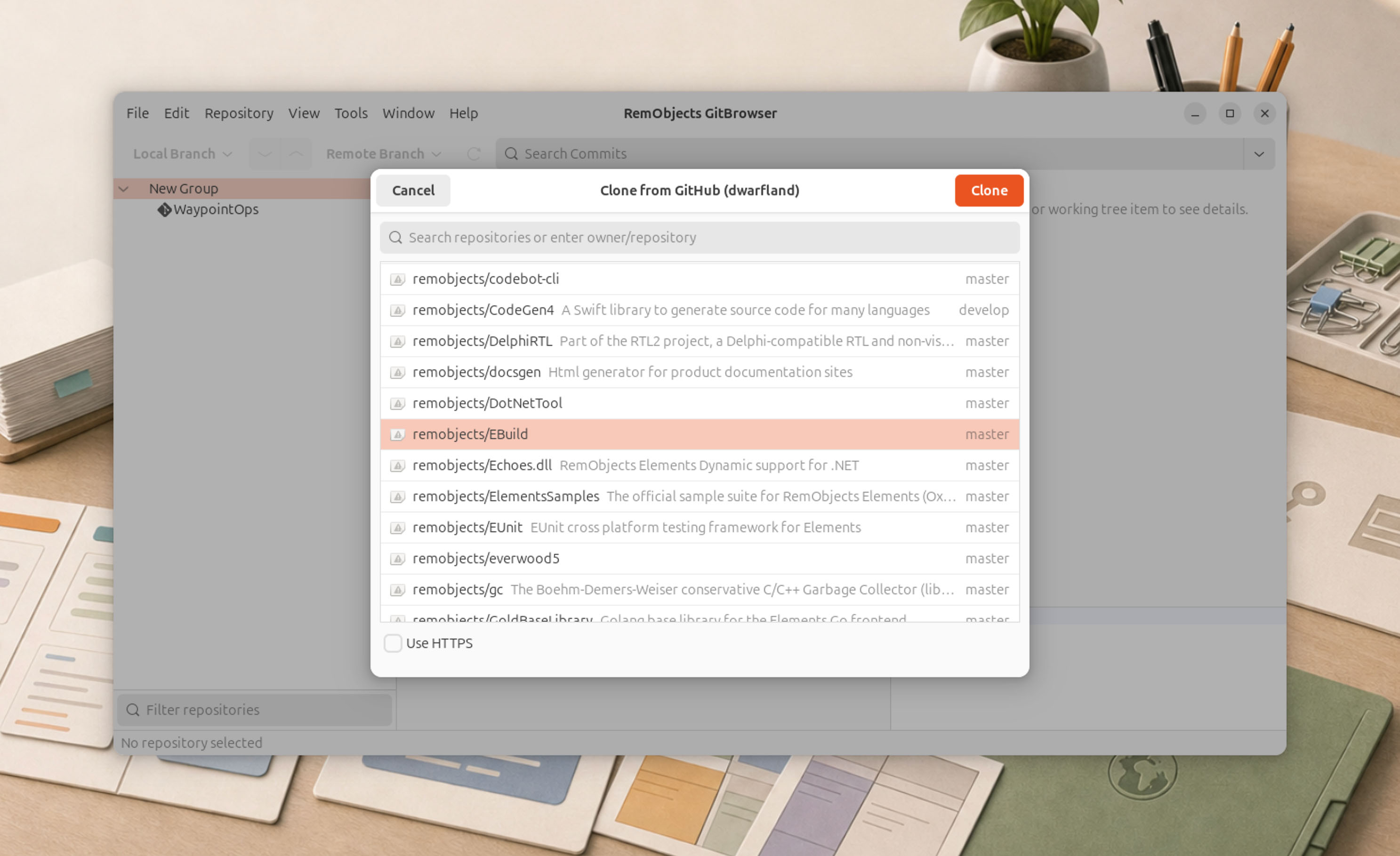Viewport: 1400px width, 856px height.
Task: Select the remobjects/CodeGen4 repository row
Action: [x=700, y=310]
